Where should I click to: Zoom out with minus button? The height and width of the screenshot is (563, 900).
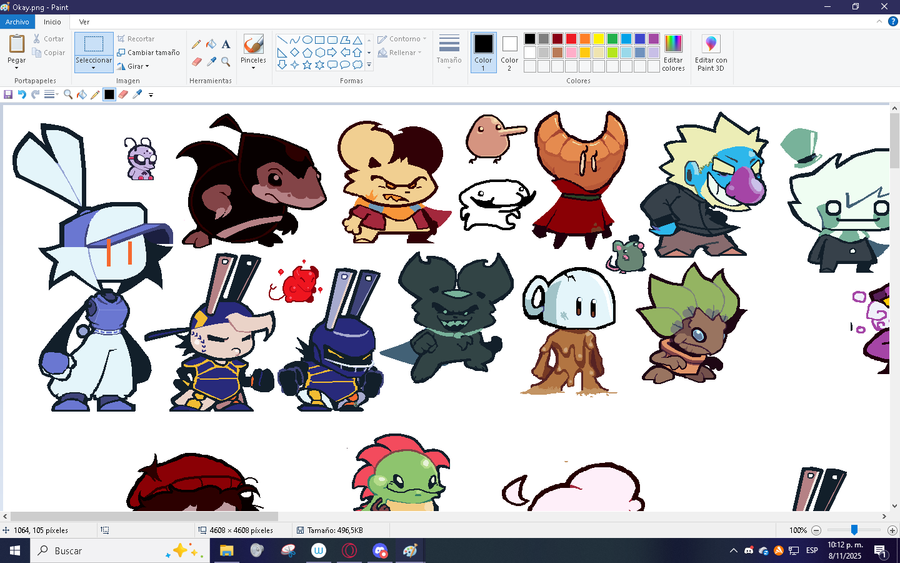click(816, 530)
